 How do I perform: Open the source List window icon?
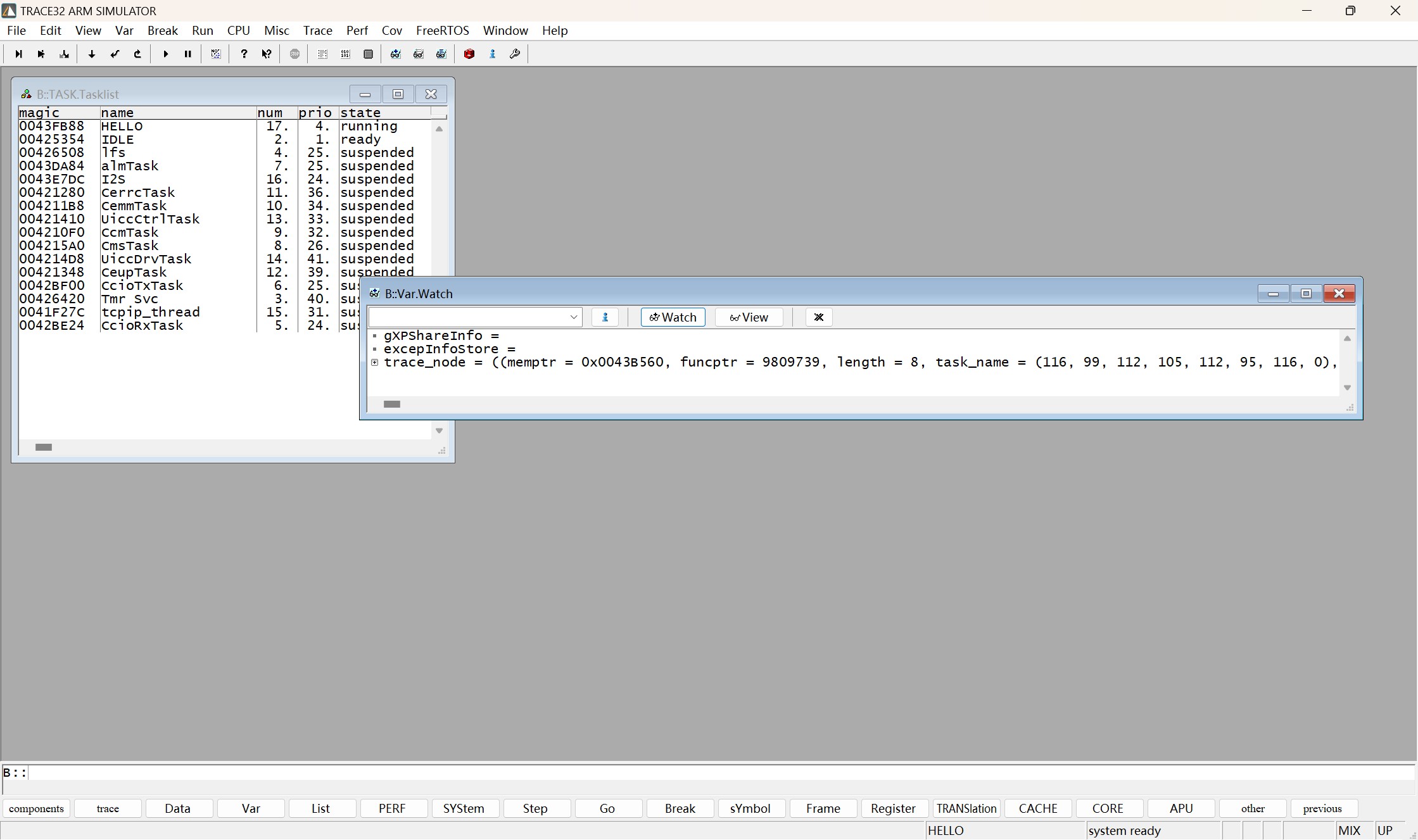(322, 54)
